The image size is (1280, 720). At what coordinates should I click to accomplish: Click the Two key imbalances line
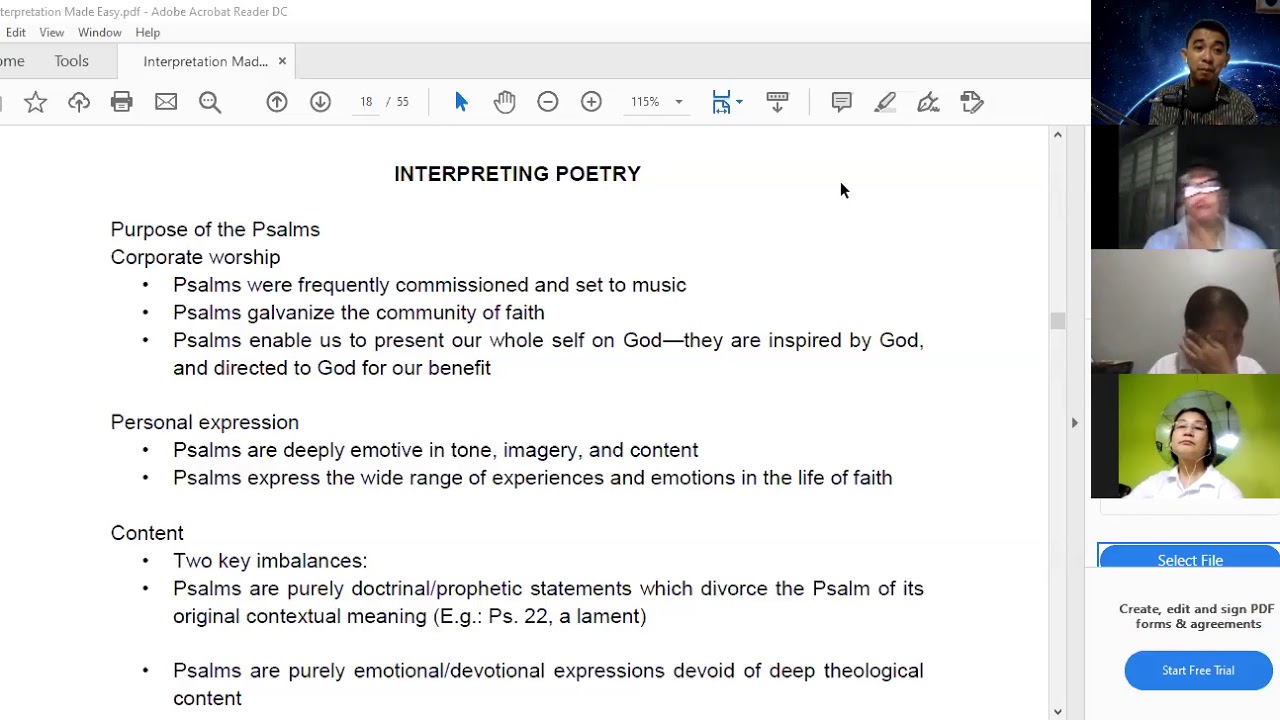(x=270, y=560)
